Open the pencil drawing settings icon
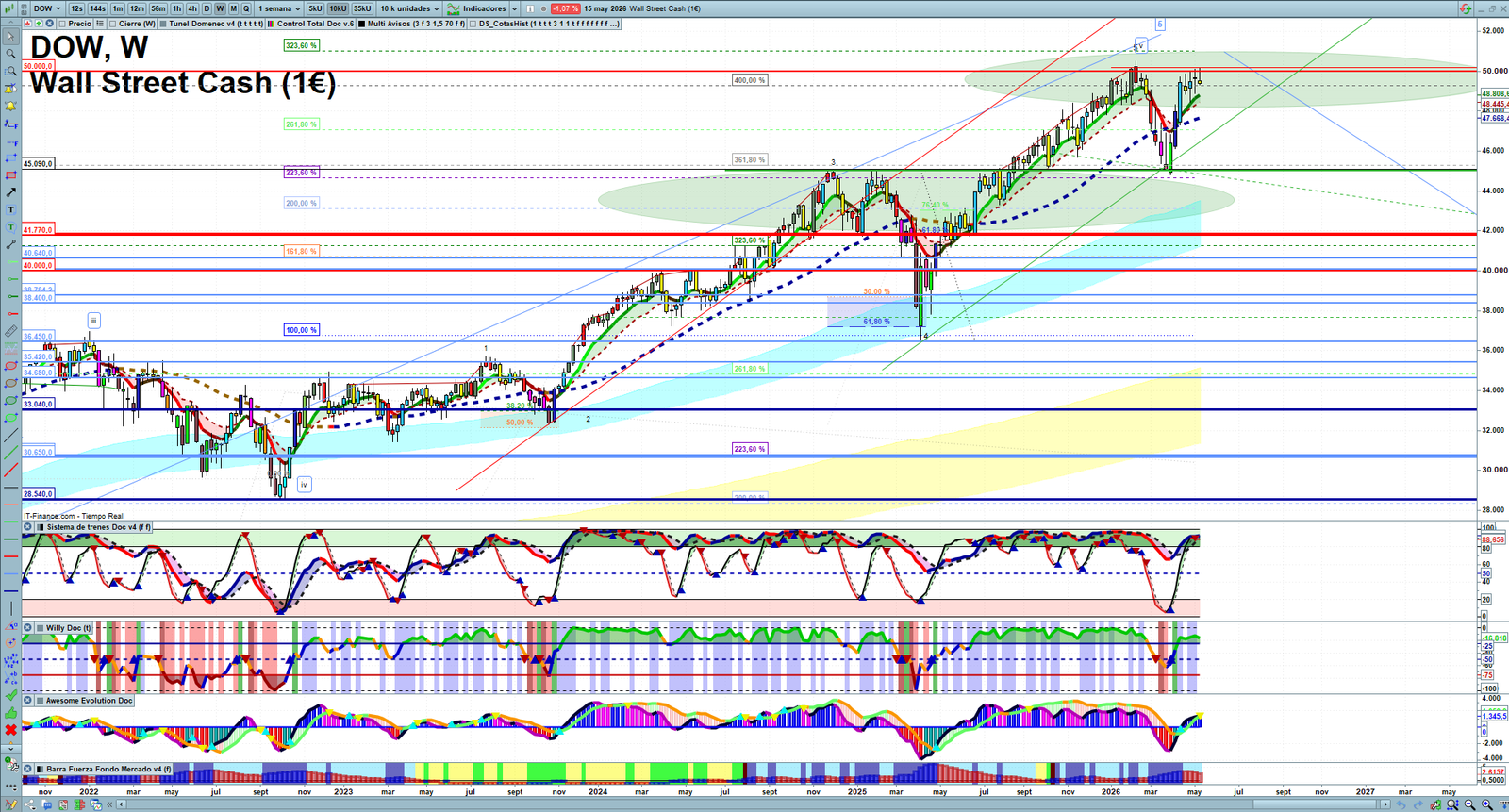This screenshot has height=812, width=1509. (x=10, y=804)
